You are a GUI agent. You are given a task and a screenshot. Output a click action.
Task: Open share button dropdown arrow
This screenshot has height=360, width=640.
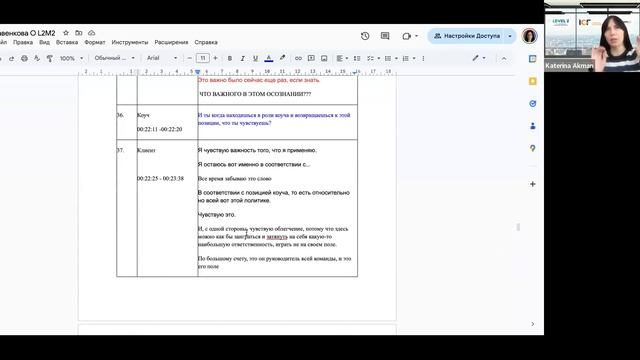tap(510, 36)
